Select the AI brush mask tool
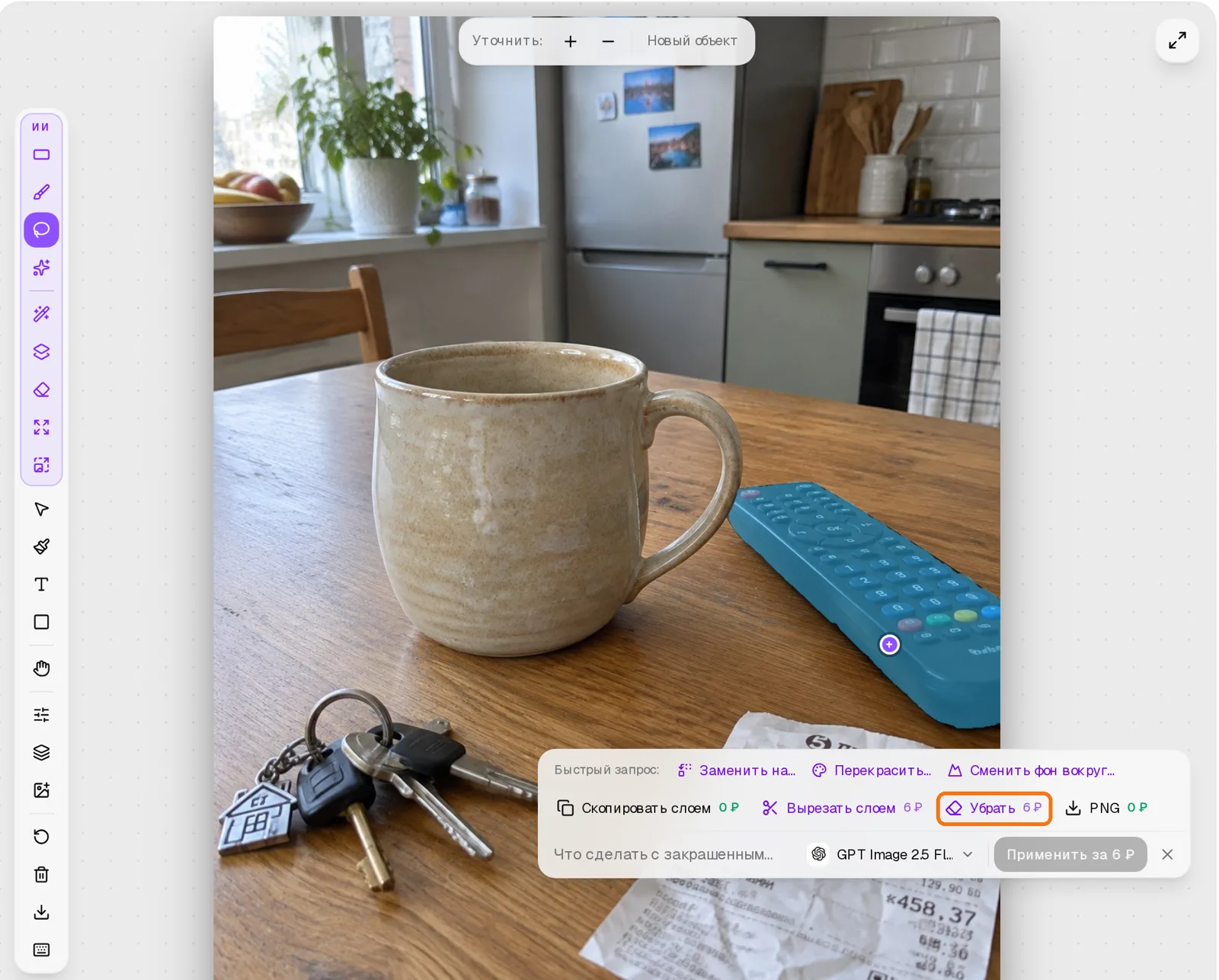Viewport: 1219px width, 980px height. 41,192
